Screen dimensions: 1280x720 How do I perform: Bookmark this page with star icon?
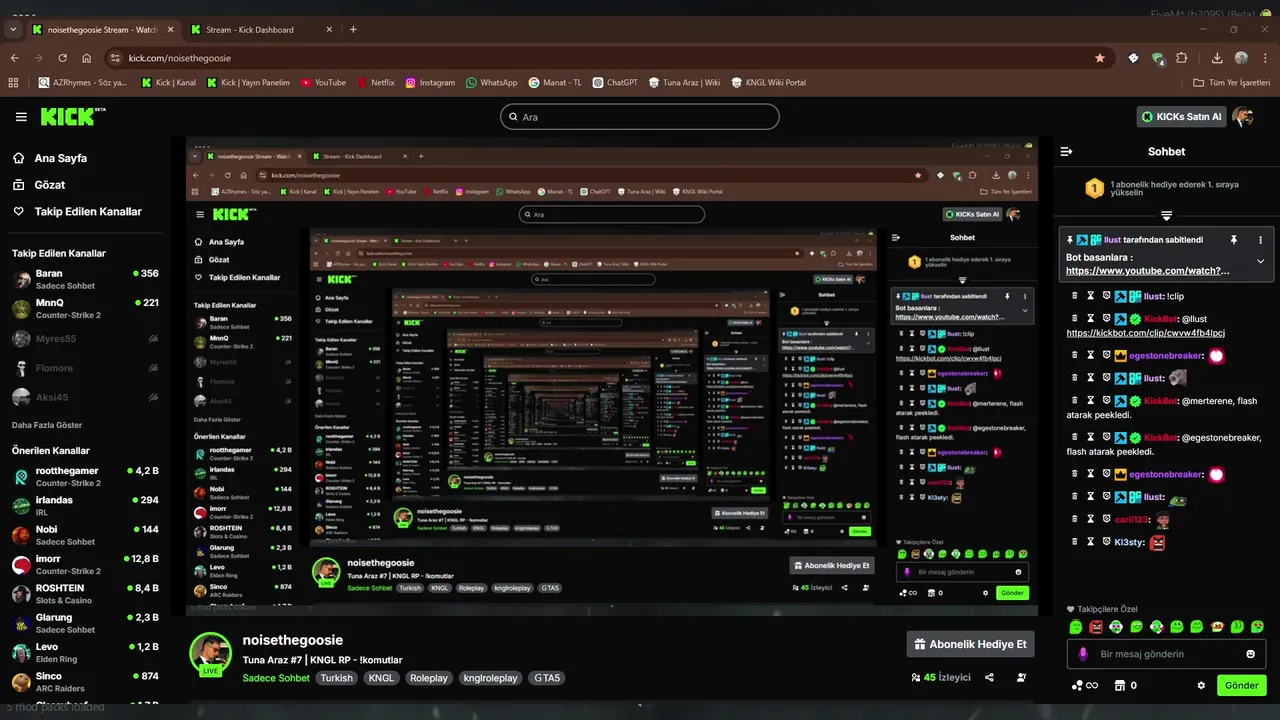coord(1100,58)
